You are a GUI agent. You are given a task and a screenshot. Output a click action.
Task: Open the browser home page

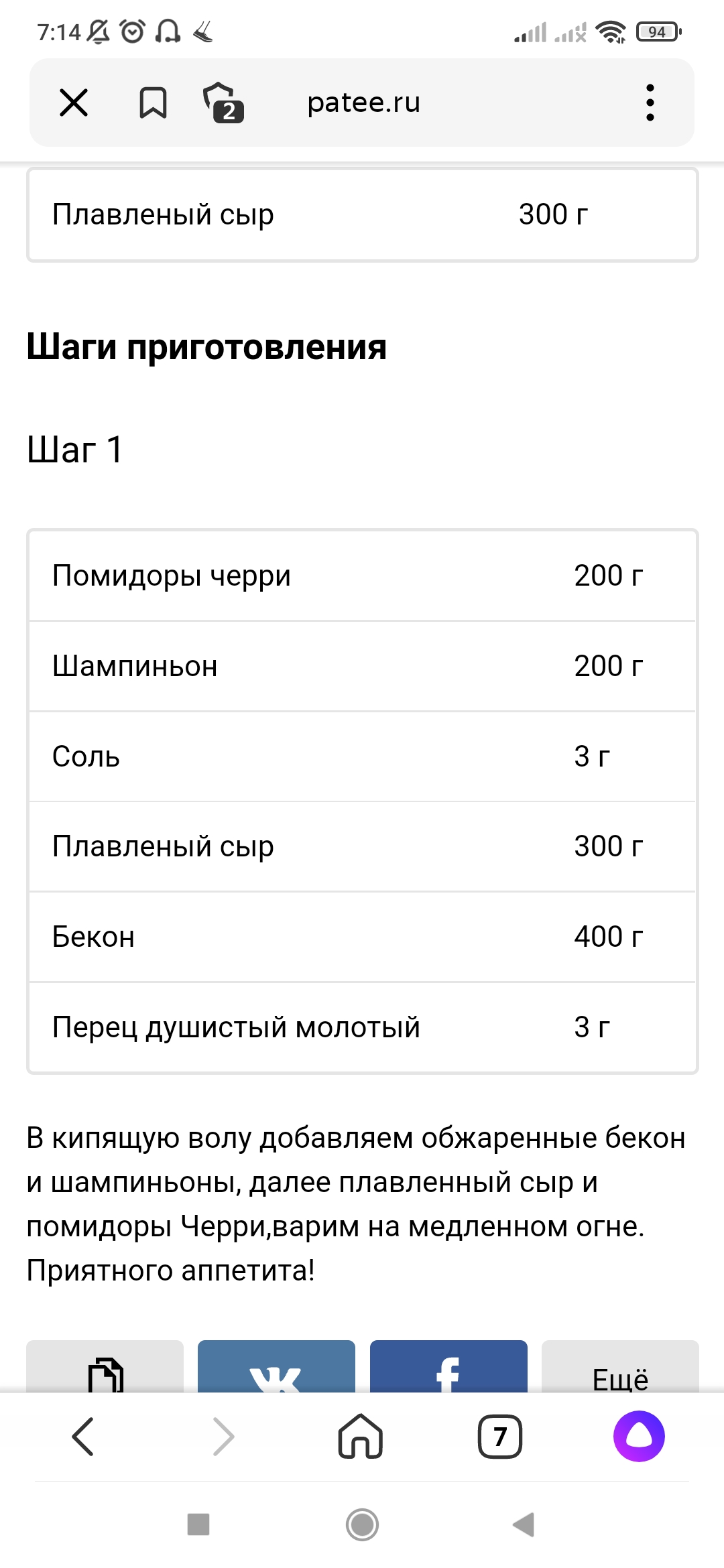361,1437
